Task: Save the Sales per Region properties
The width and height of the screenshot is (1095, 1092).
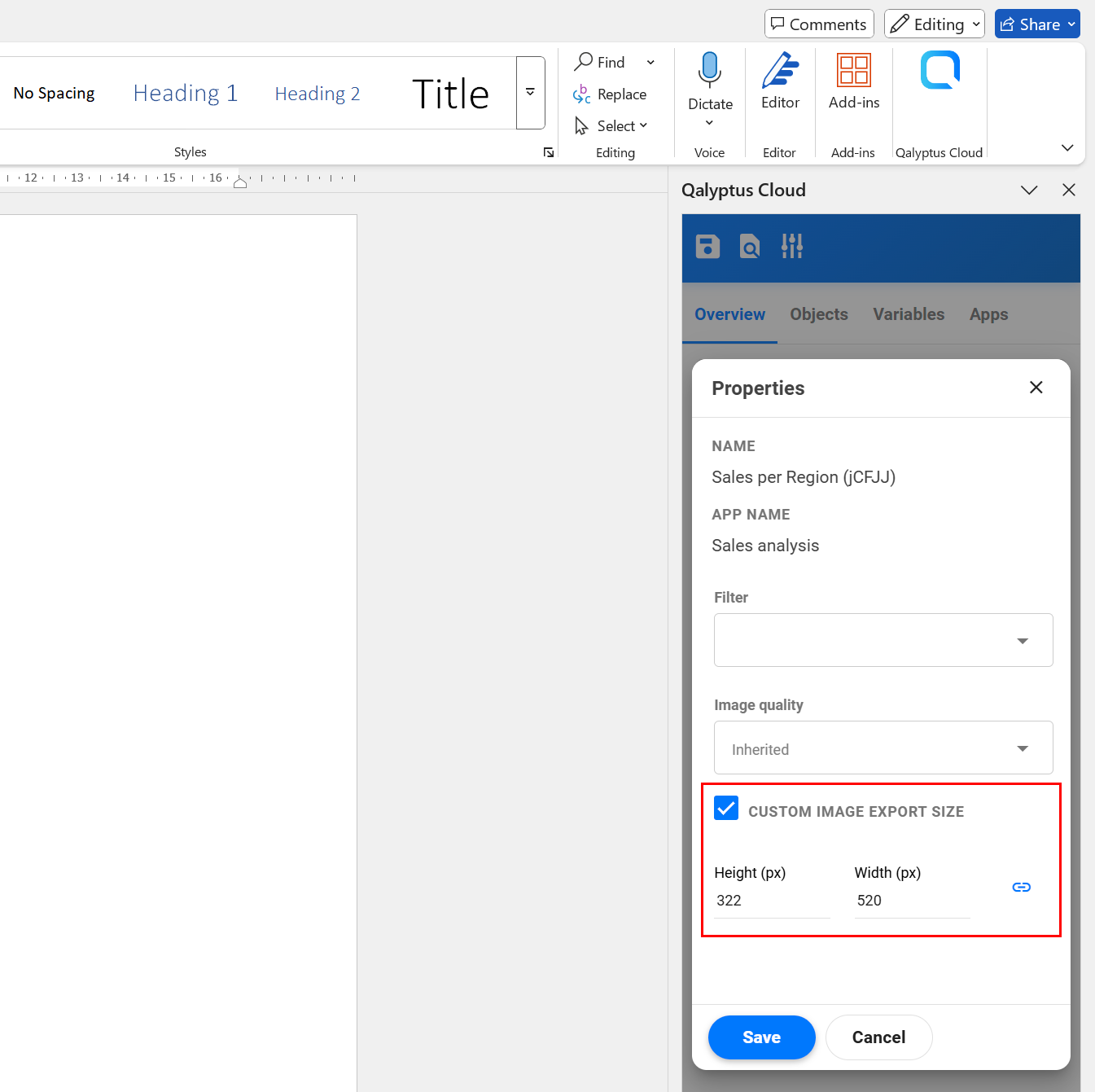Action: (761, 1037)
